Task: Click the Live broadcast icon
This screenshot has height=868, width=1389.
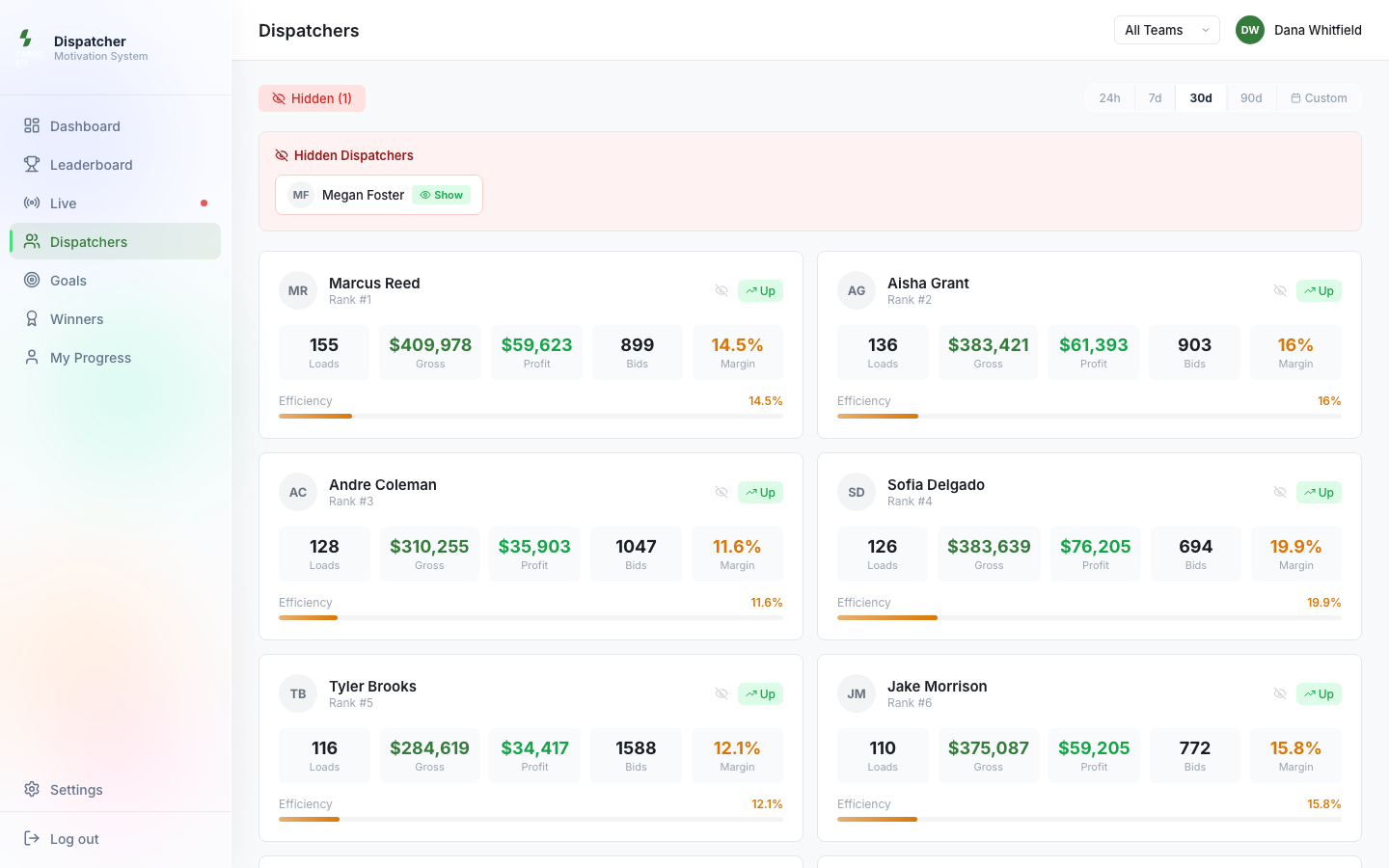Action: (x=32, y=203)
